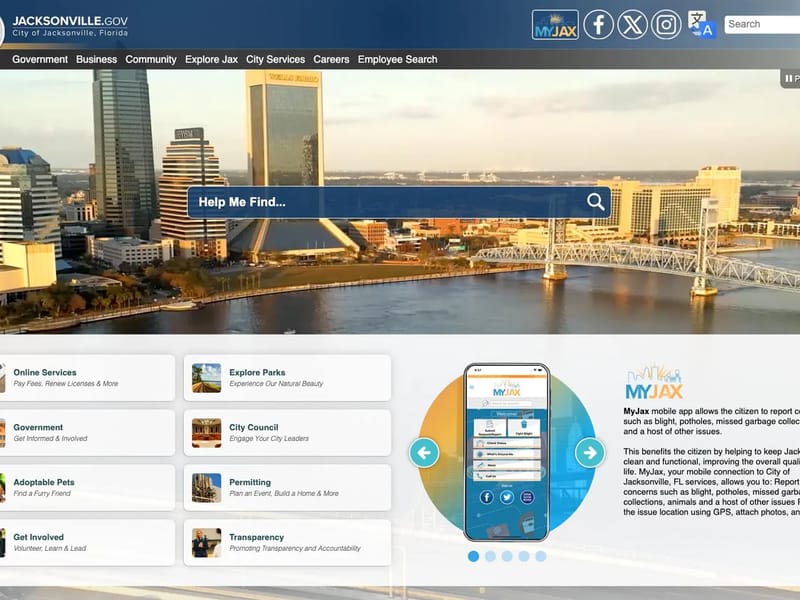Open the Government Get Informed card

coord(87,433)
